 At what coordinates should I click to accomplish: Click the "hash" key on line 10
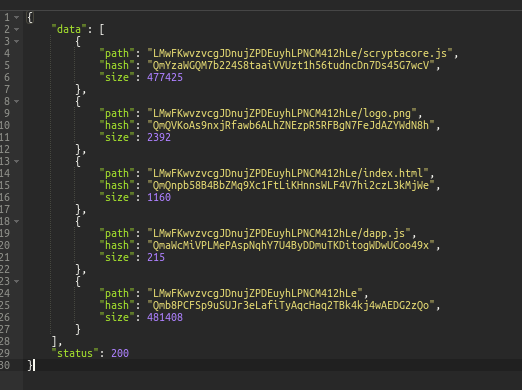tap(117, 125)
